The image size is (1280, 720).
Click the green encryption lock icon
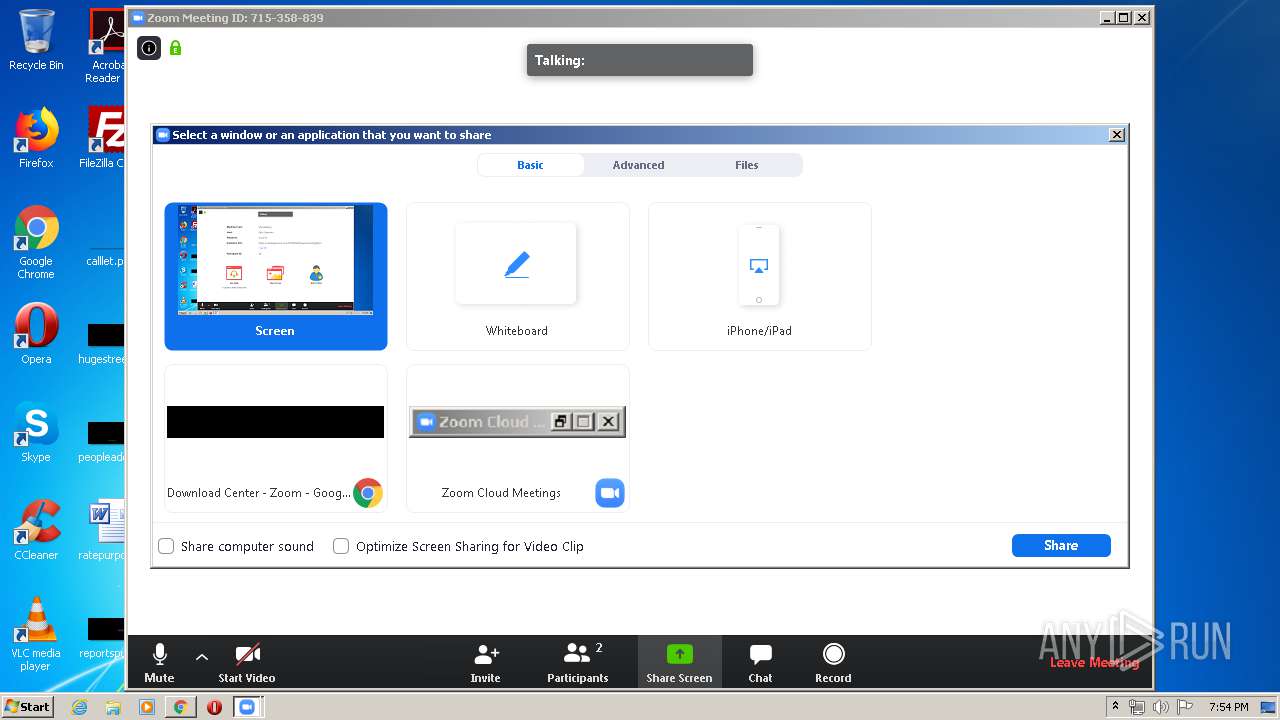pyautogui.click(x=176, y=47)
